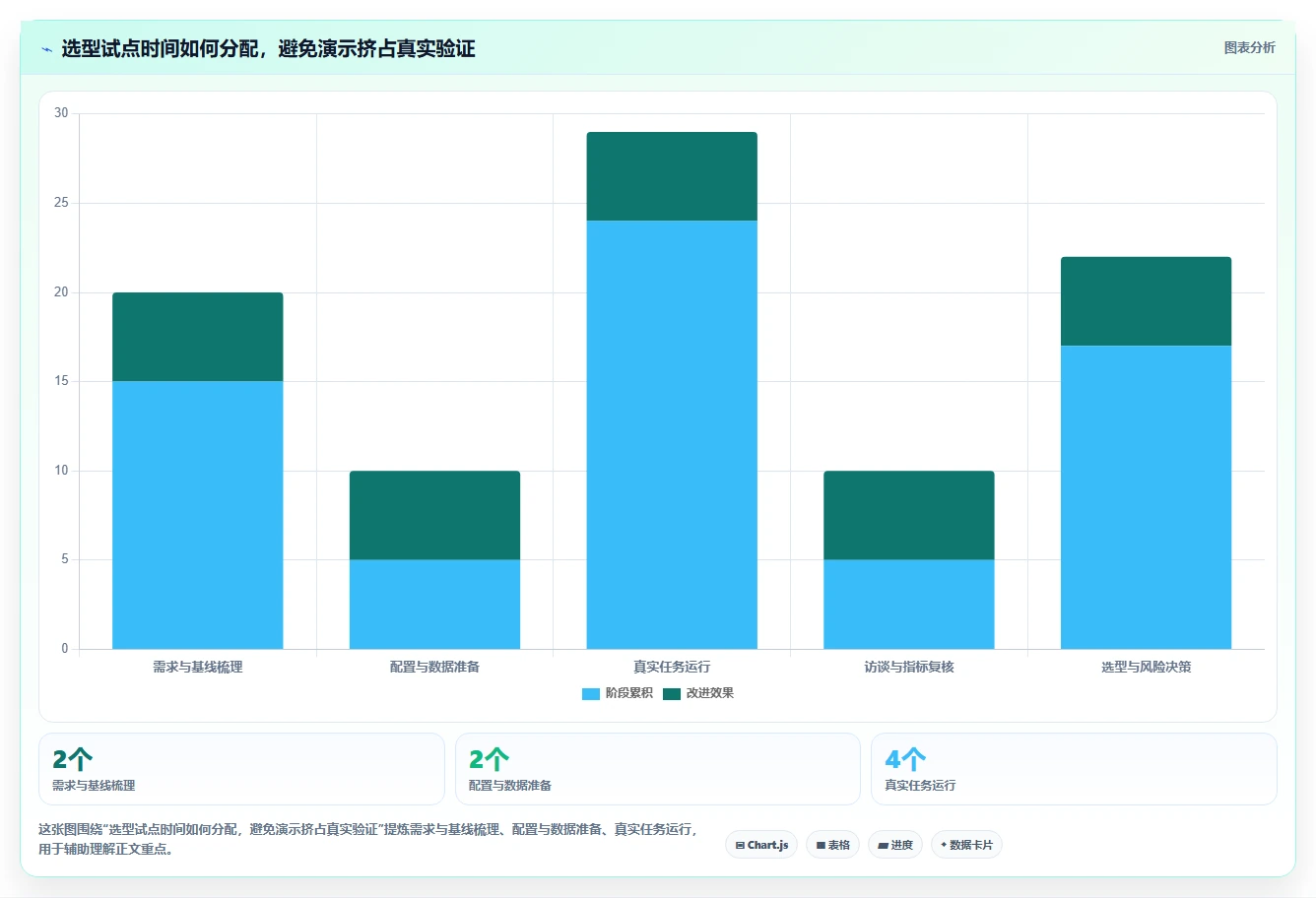The height and width of the screenshot is (898, 1316).
Task: Select the dark green 选型与风险决策 bar segment
Action: click(1146, 301)
